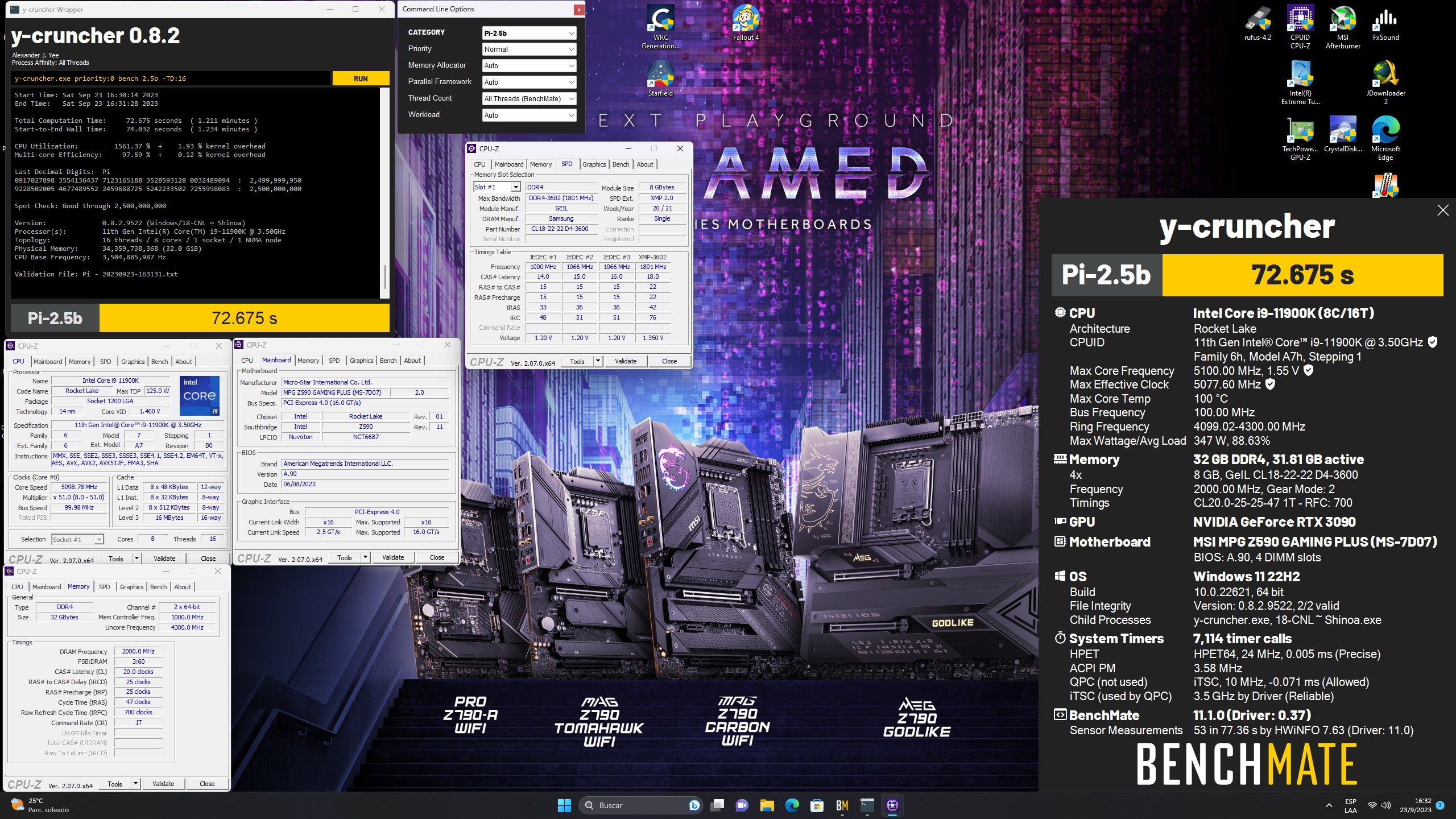Click the taskbar Buscar search box

[x=641, y=805]
